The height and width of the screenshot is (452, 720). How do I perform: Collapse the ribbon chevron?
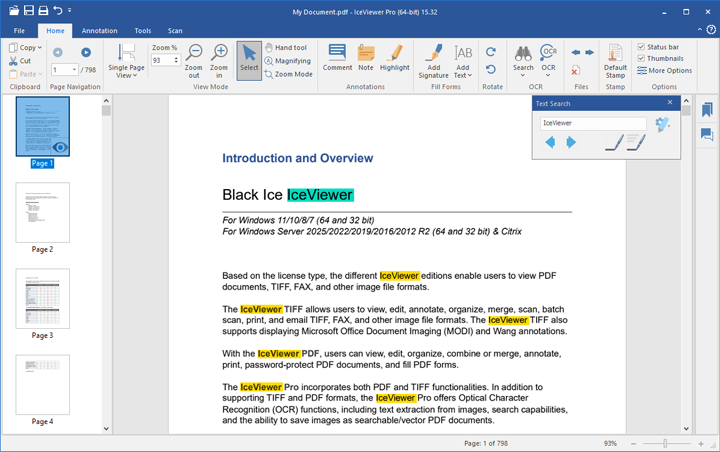point(699,30)
